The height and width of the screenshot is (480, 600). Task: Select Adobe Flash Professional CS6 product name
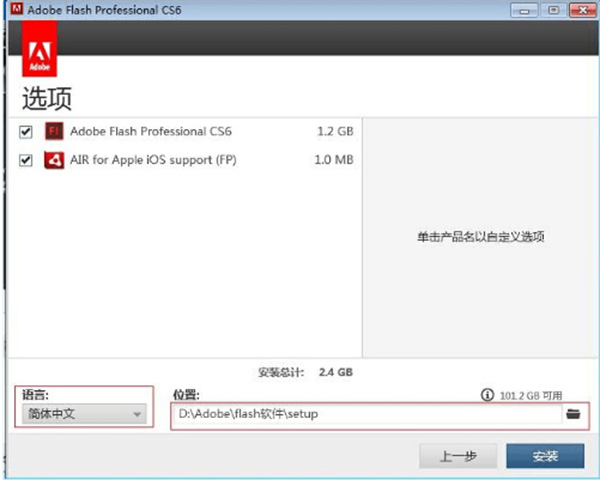tap(151, 131)
